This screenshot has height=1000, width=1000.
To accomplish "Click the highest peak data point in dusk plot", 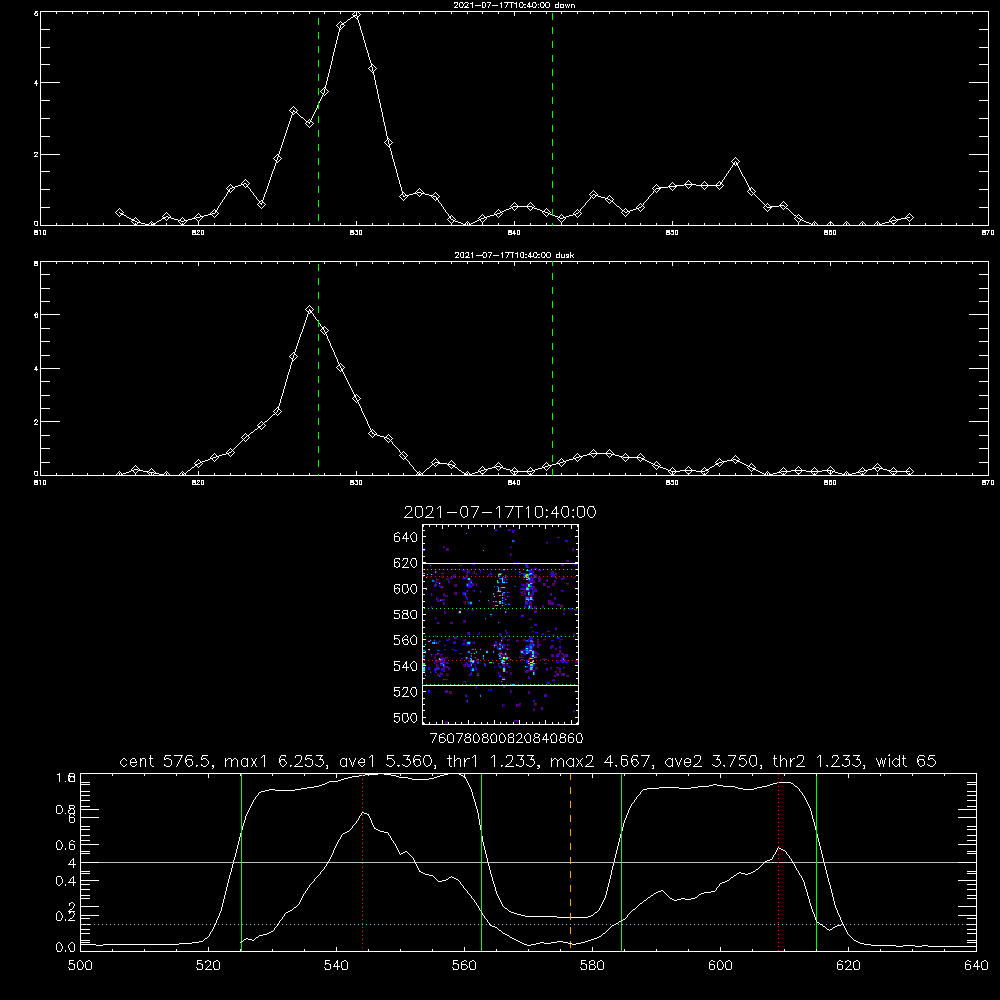I will click(309, 309).
